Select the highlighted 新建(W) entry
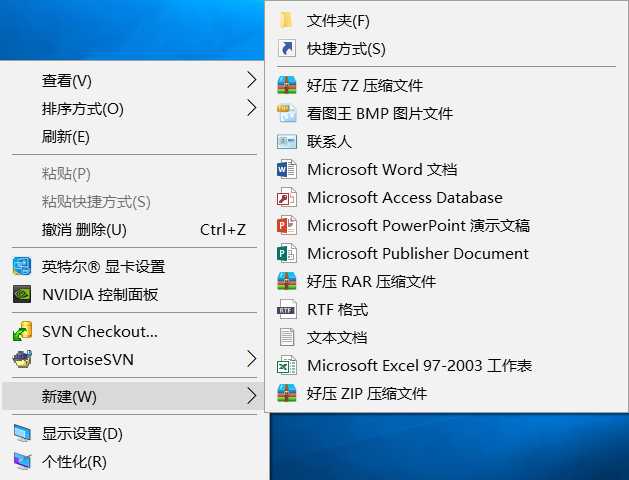Viewport: 629px width, 480px height. (x=133, y=396)
